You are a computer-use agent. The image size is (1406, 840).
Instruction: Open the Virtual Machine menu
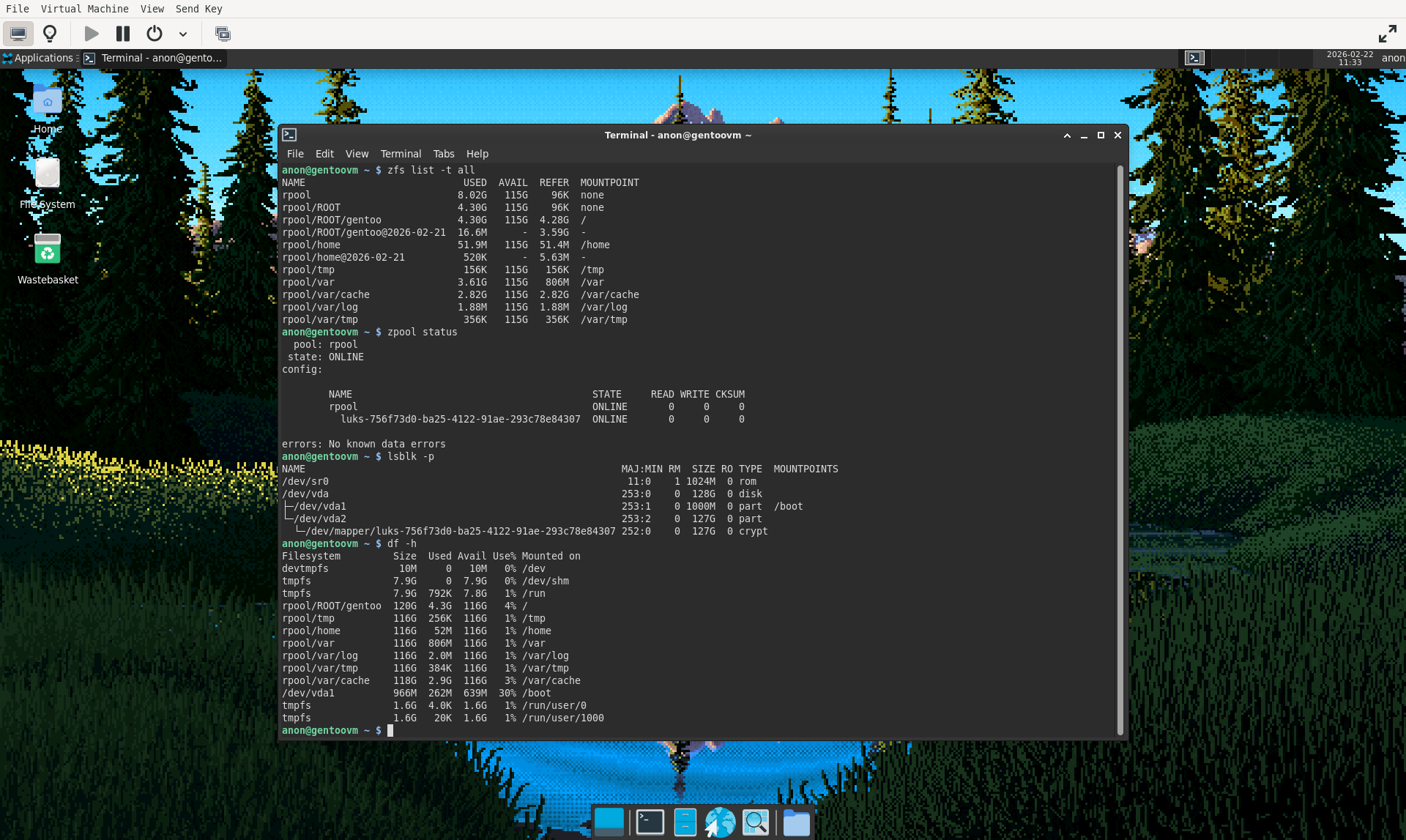[x=84, y=9]
